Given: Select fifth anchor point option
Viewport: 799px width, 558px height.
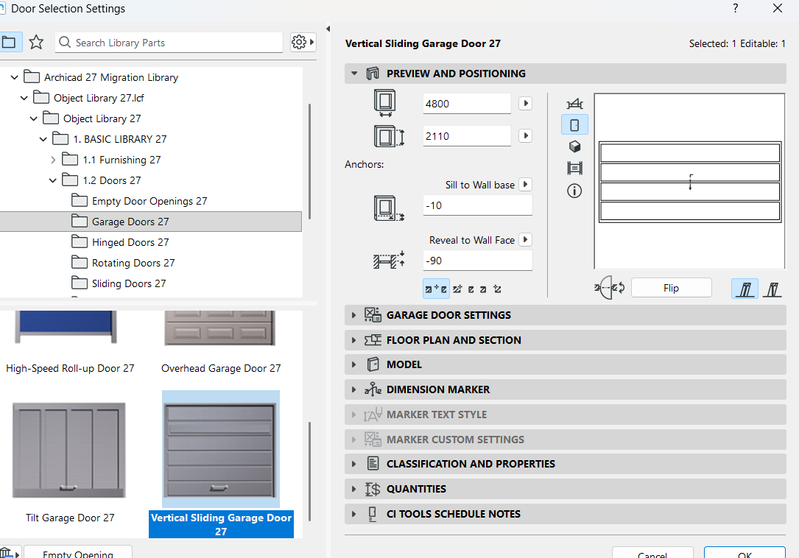Looking at the screenshot, I should [x=497, y=289].
